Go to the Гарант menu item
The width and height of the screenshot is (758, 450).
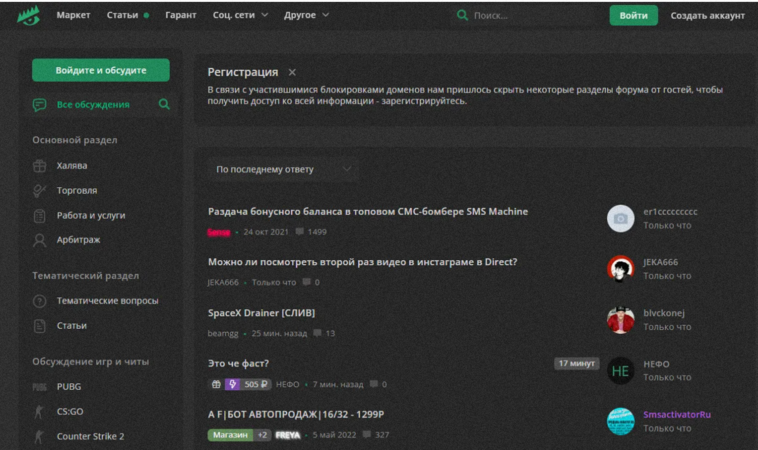point(181,15)
